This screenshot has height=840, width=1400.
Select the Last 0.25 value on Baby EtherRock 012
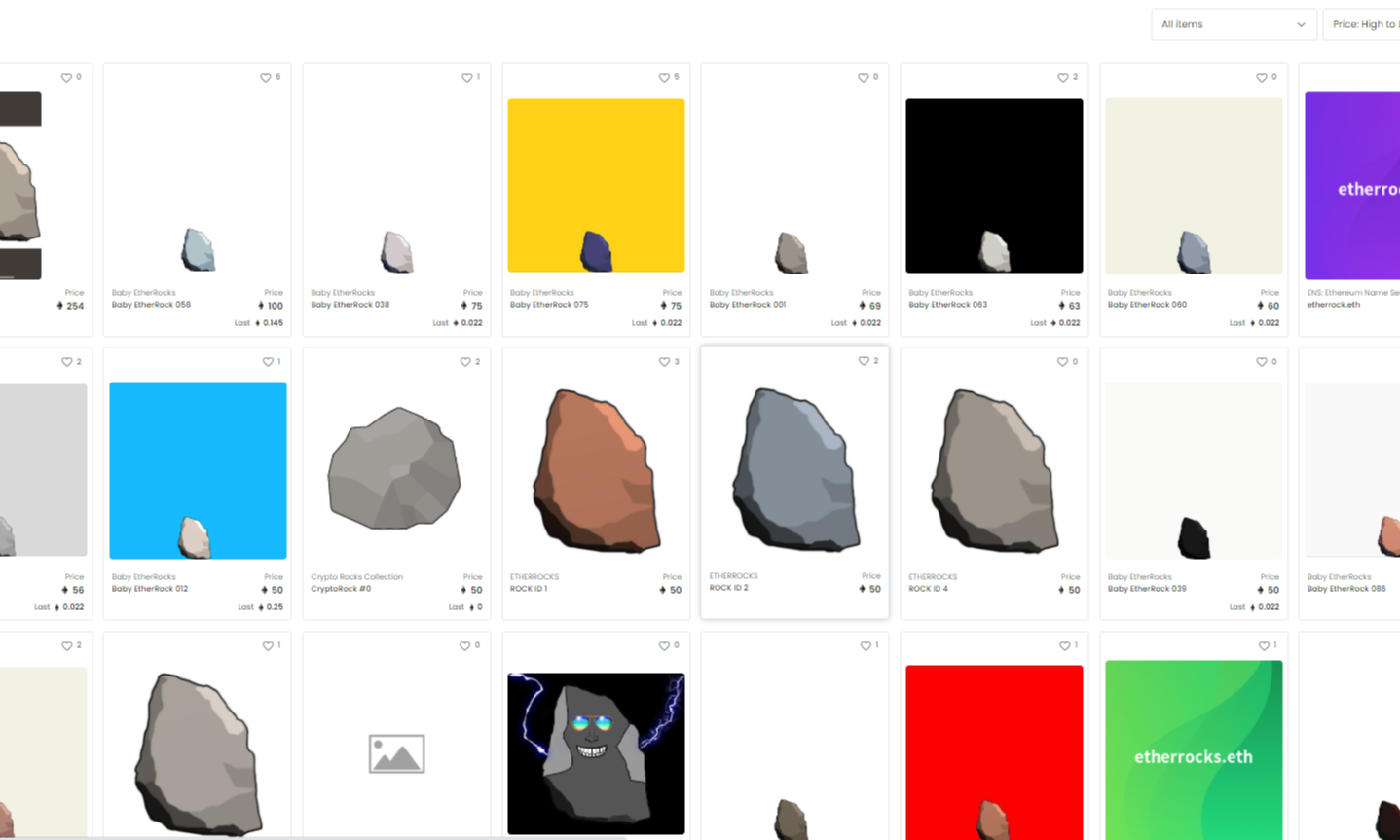pos(272,607)
